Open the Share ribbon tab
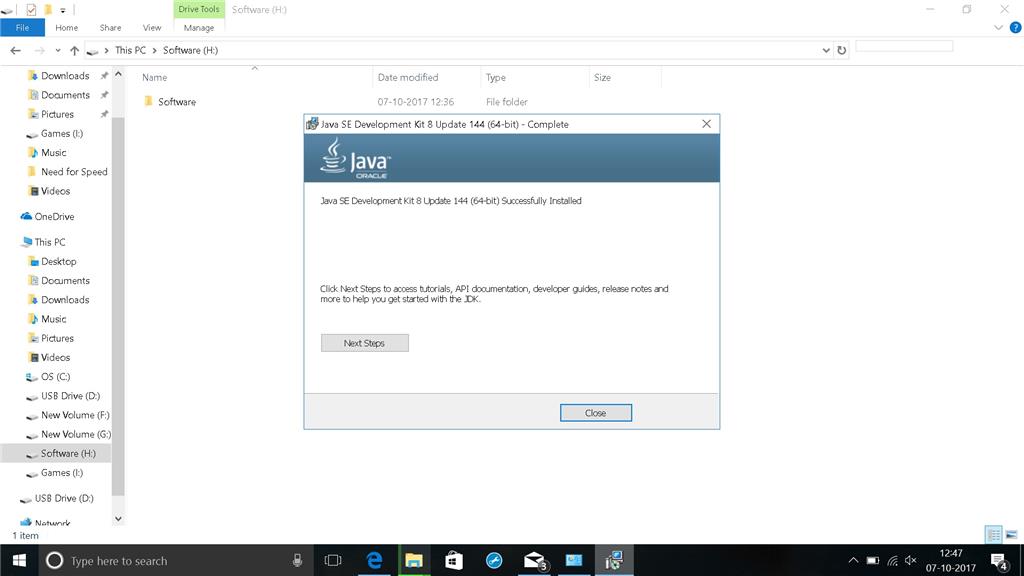This screenshot has height=576, width=1024. point(110,27)
